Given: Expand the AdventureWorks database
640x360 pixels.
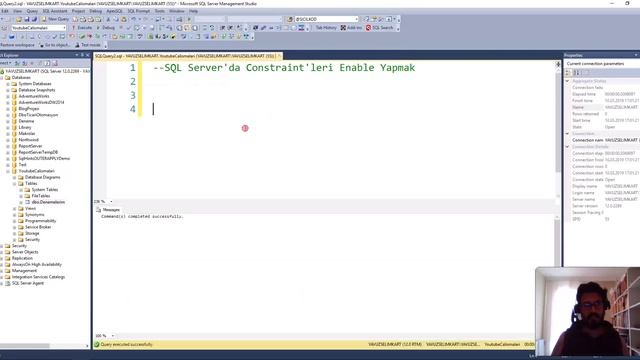Looking at the screenshot, I should tap(8, 96).
